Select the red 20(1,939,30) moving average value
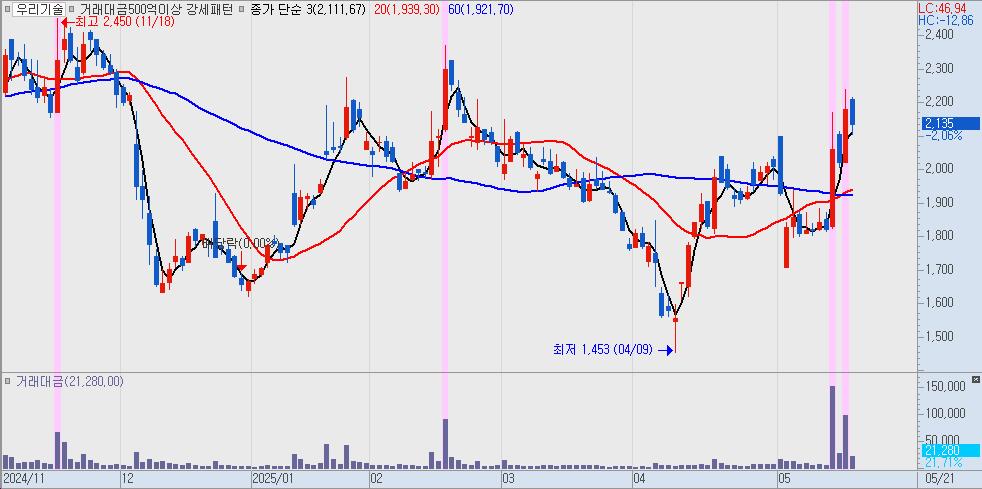The width and height of the screenshot is (982, 489). [408, 9]
